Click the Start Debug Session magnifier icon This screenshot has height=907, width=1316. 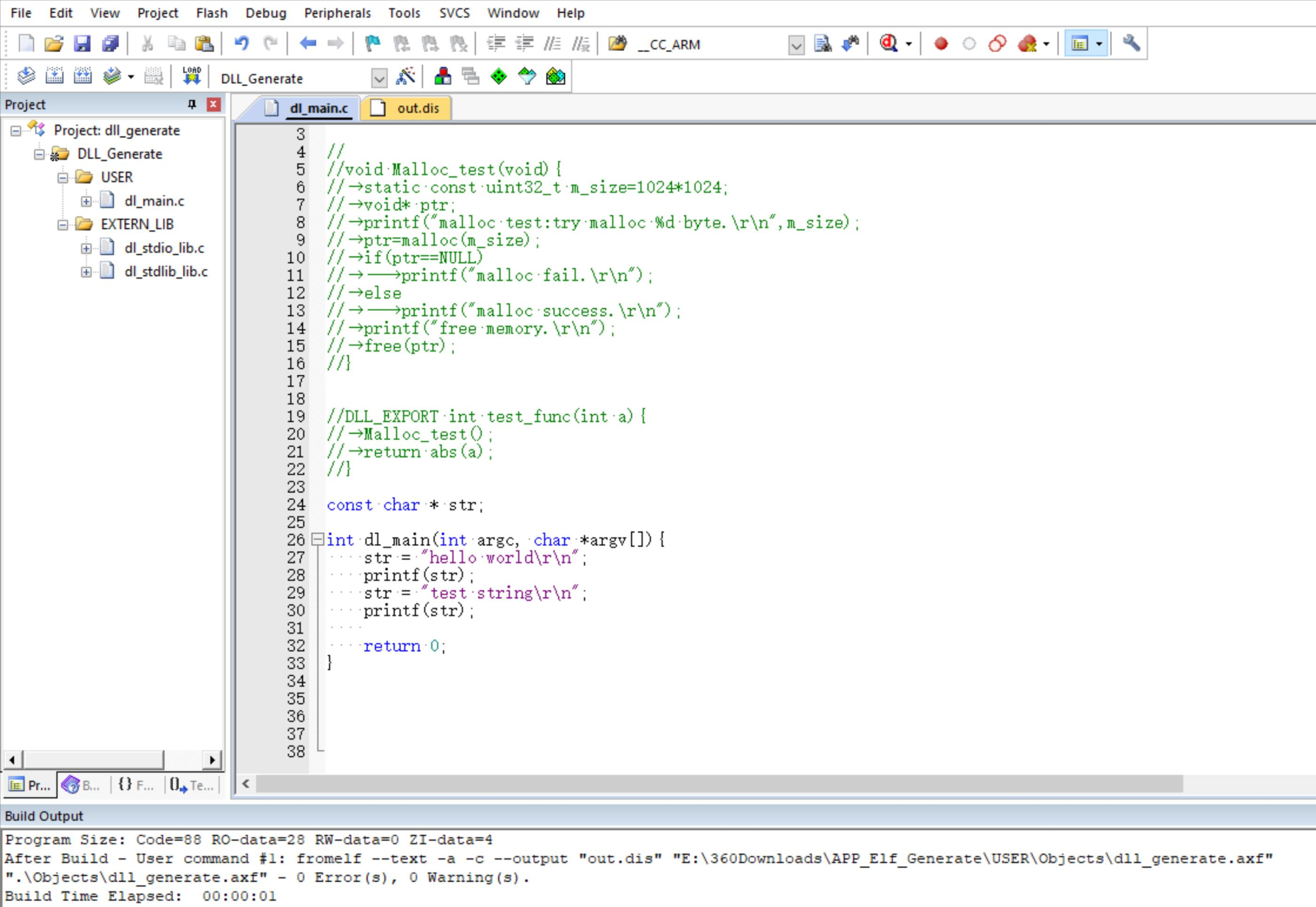click(x=889, y=44)
